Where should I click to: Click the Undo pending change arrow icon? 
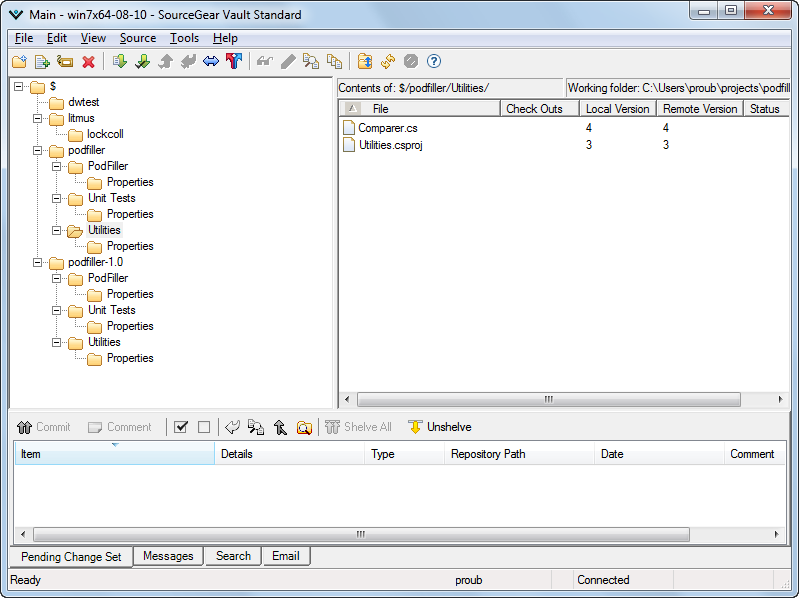click(x=232, y=427)
